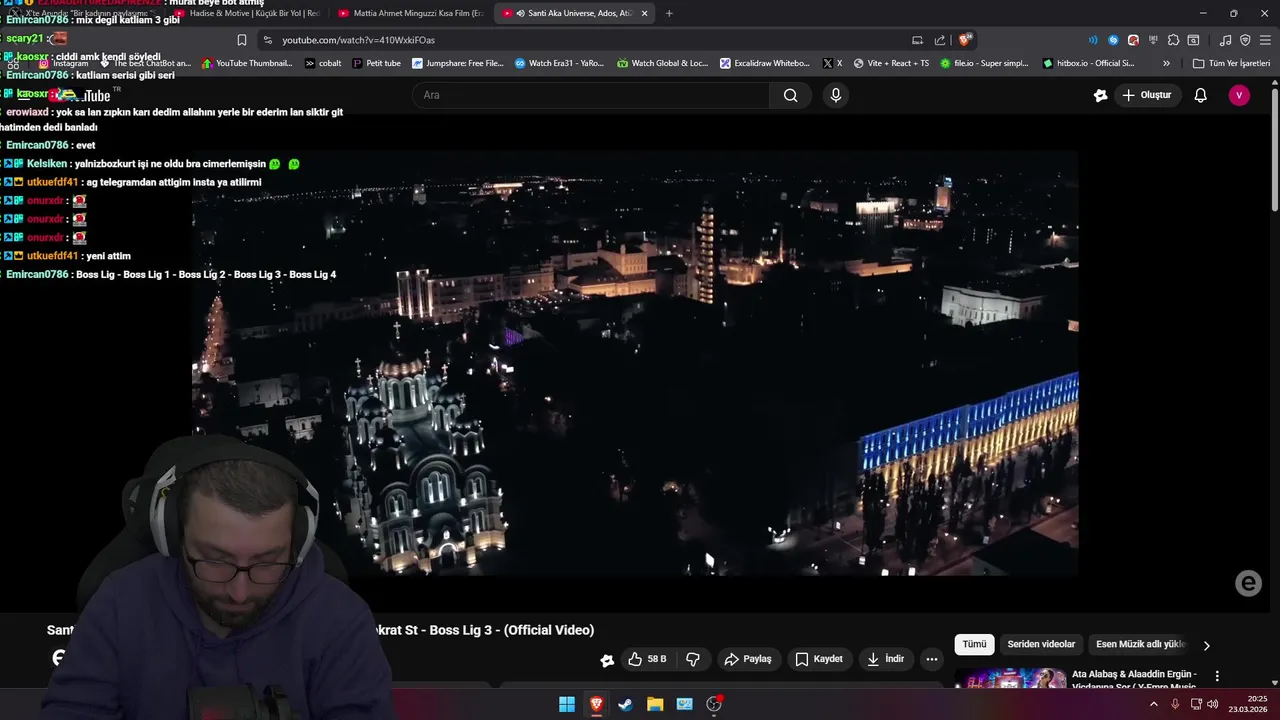
Task: Select the Seriden videolar chip
Action: [x=1041, y=645]
